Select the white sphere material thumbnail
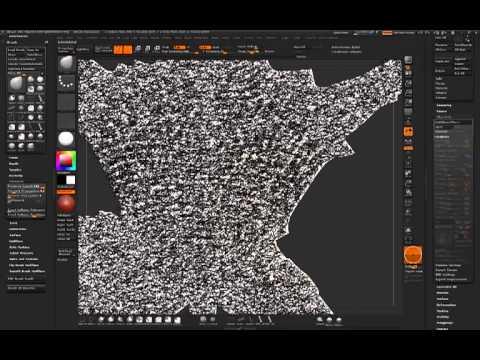The height and width of the screenshot is (360, 480). 66,138
